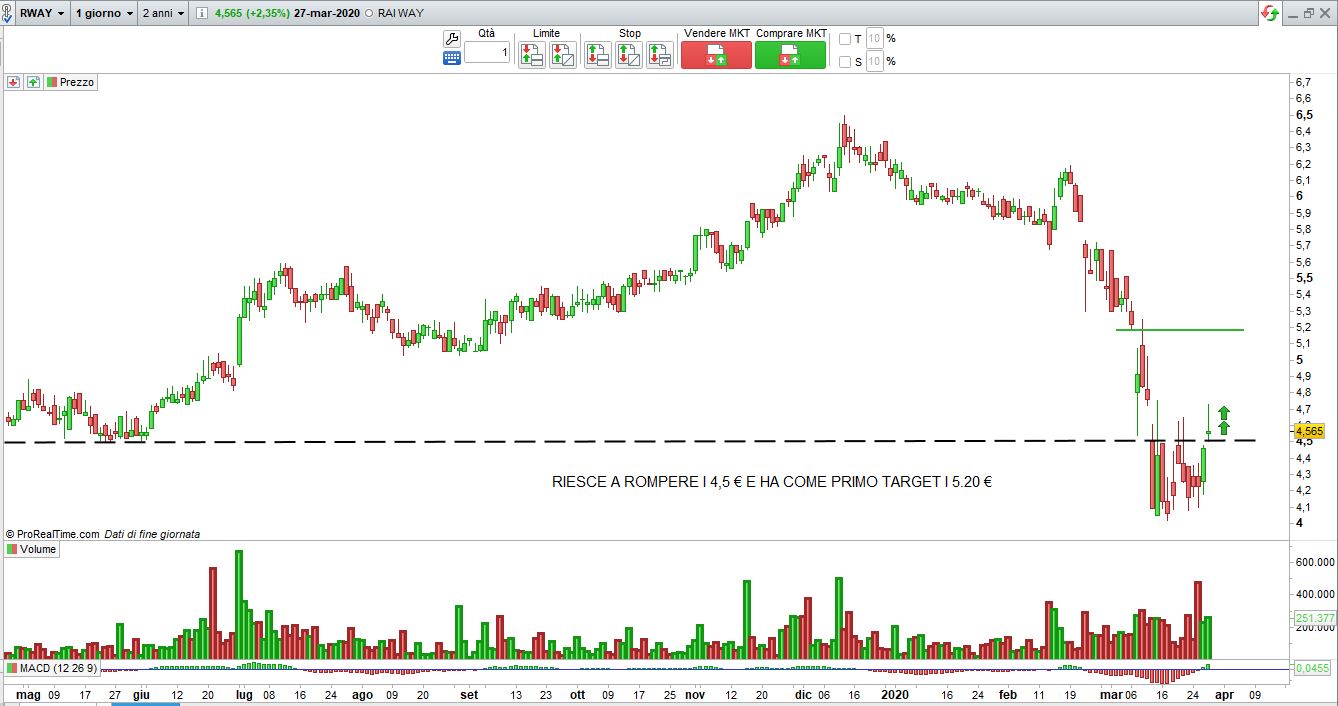The width and height of the screenshot is (1338, 706).
Task: Click the red down-arrow icon beside Prezzo
Action: point(14,82)
